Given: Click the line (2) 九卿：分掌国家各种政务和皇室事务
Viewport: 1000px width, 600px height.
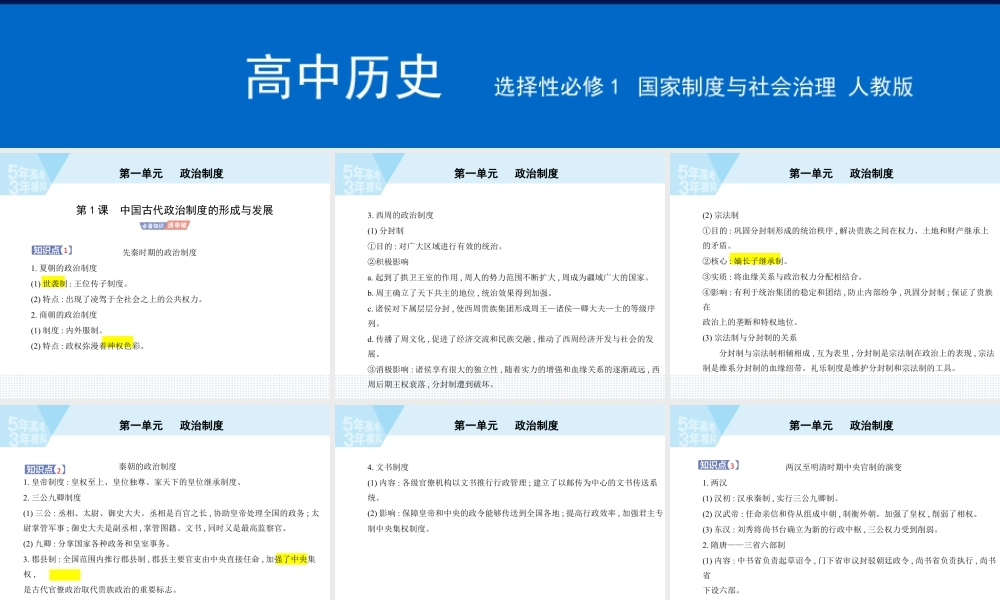Looking at the screenshot, I should (x=97, y=544).
